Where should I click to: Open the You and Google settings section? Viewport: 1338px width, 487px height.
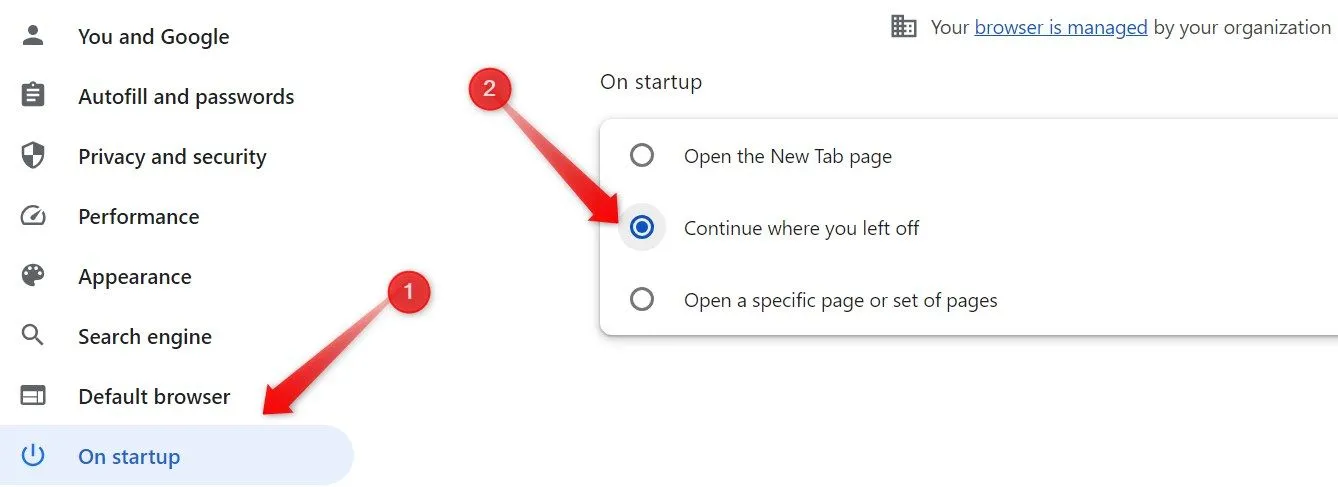pos(154,37)
